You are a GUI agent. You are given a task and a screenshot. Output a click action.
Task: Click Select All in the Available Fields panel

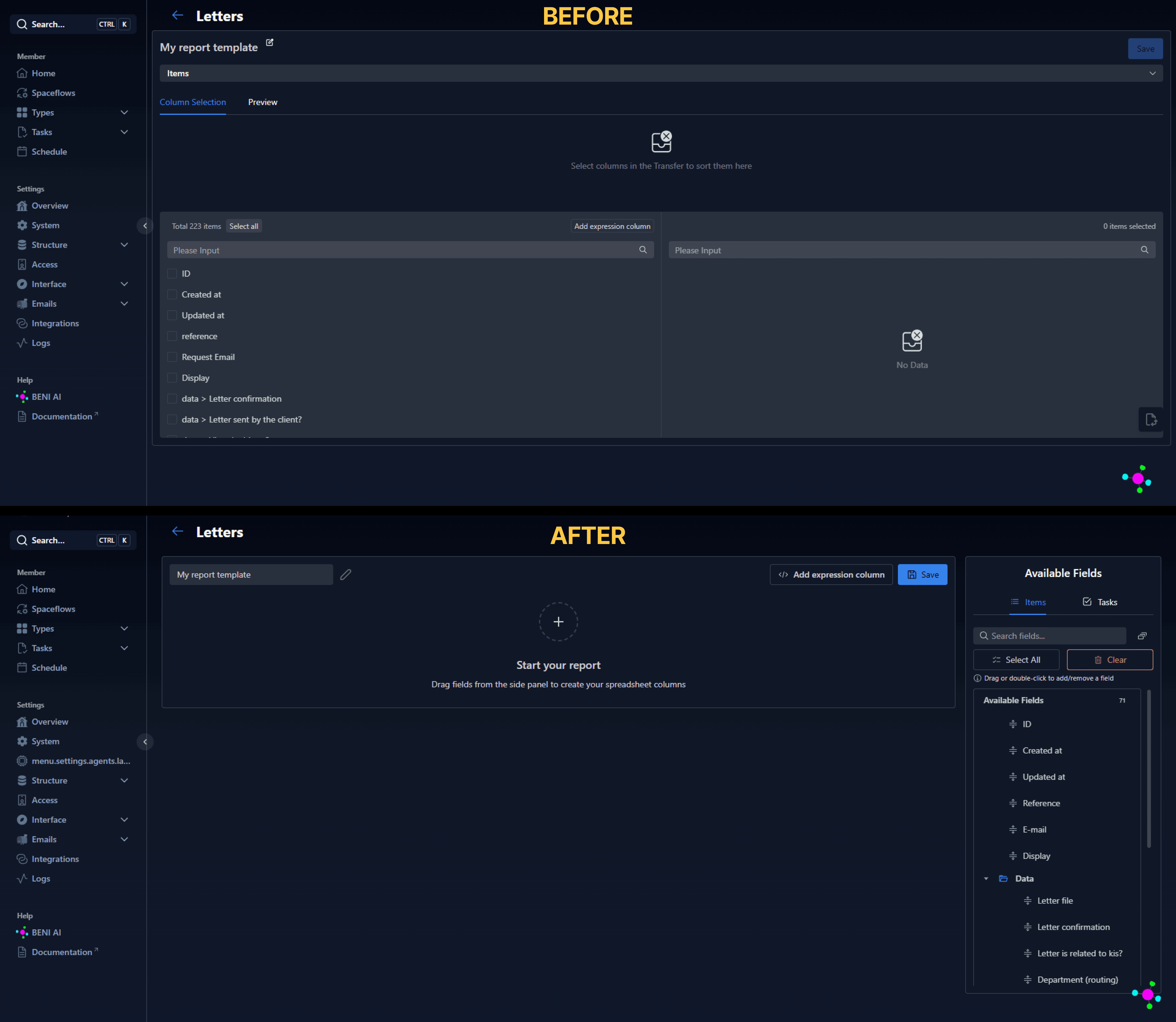pyautogui.click(x=1016, y=660)
